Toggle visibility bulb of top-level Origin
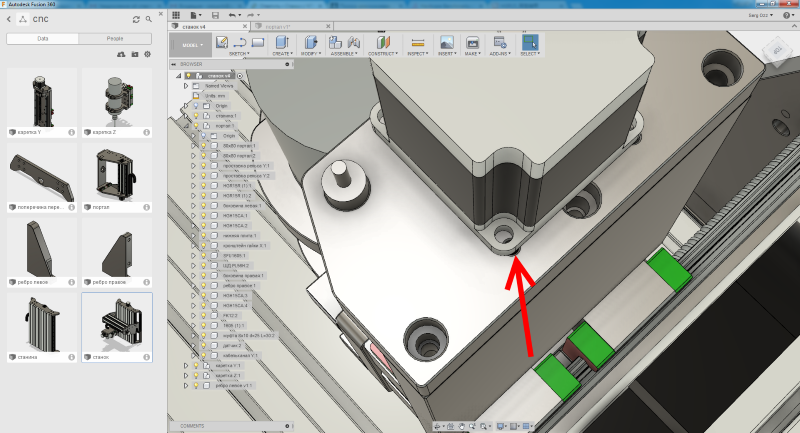The image size is (800, 433). [196, 106]
